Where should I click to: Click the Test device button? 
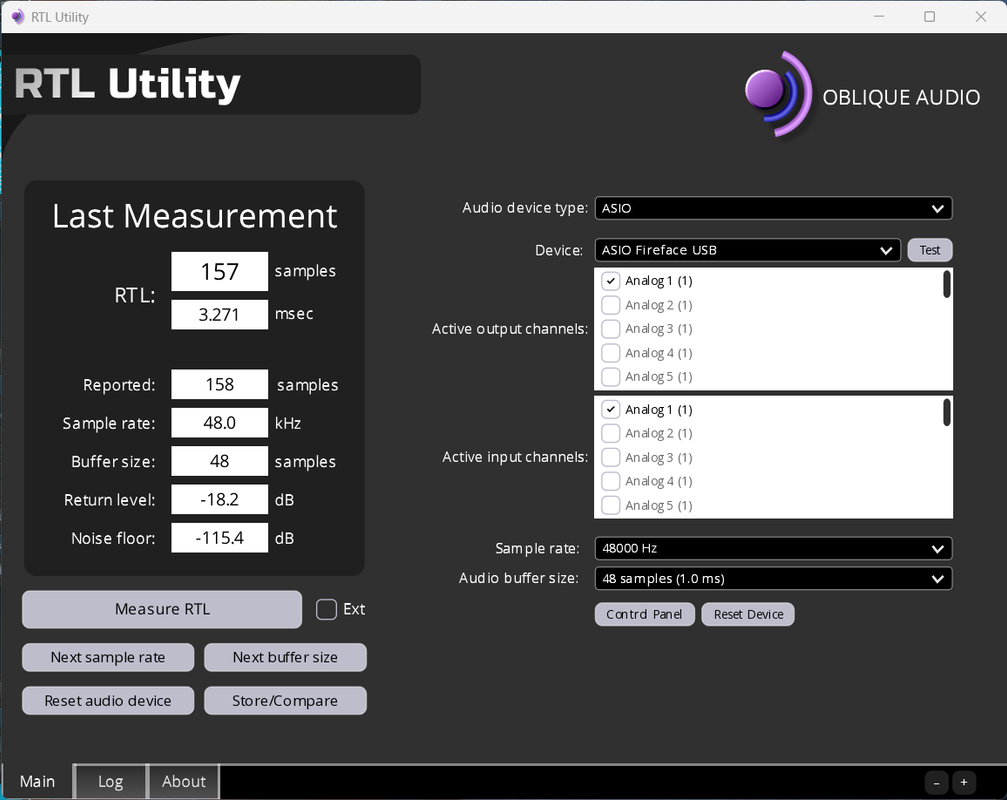(x=930, y=250)
